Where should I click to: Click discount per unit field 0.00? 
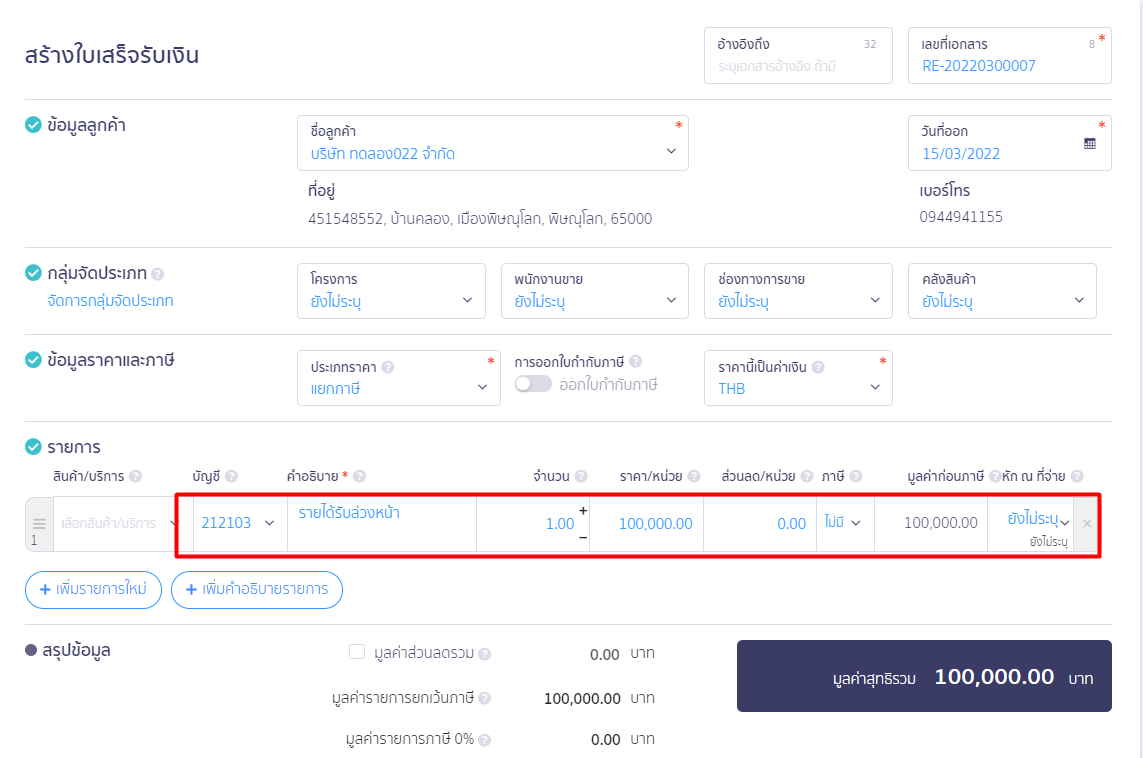pos(760,523)
